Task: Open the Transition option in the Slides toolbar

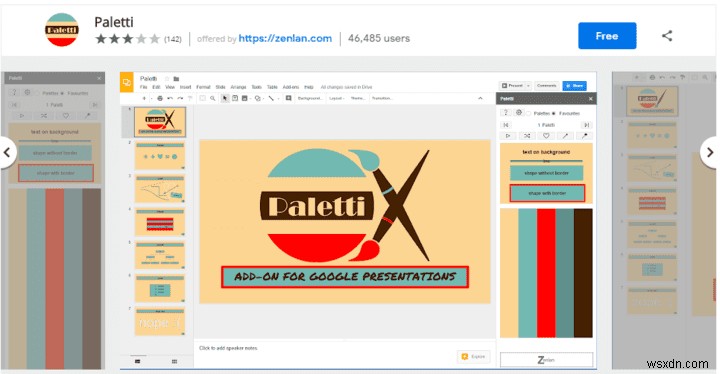Action: pyautogui.click(x=382, y=98)
